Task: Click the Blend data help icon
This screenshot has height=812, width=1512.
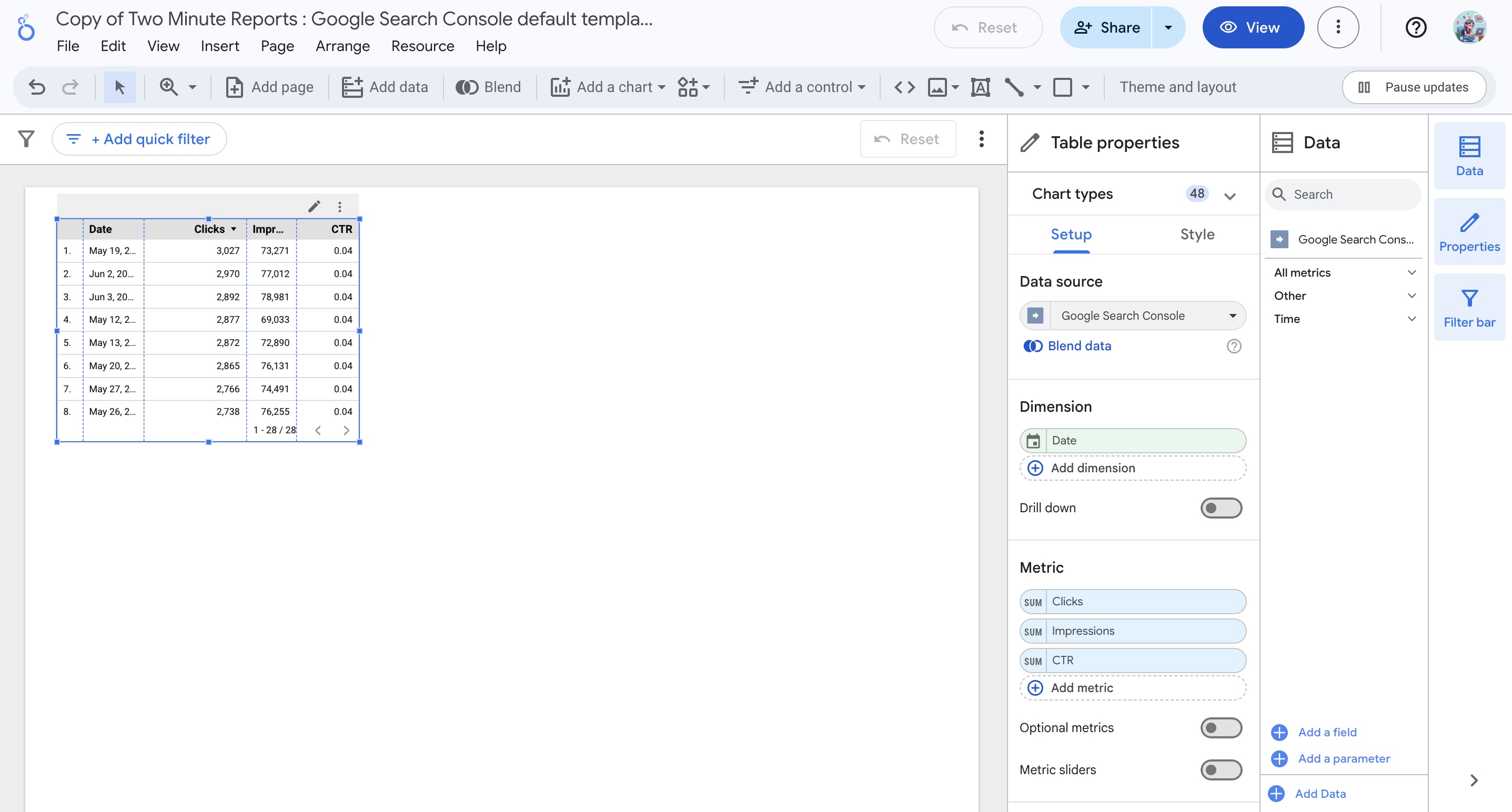Action: [x=1234, y=346]
